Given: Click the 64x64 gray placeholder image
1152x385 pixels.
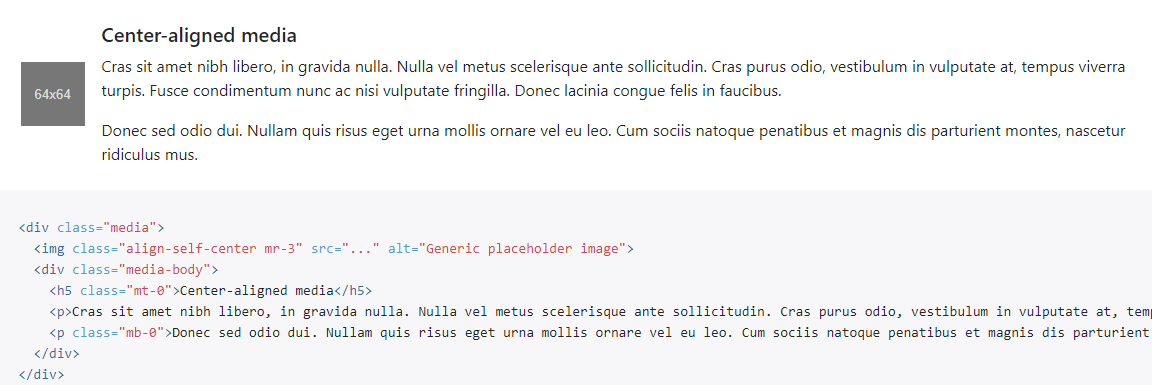Looking at the screenshot, I should point(53,94).
